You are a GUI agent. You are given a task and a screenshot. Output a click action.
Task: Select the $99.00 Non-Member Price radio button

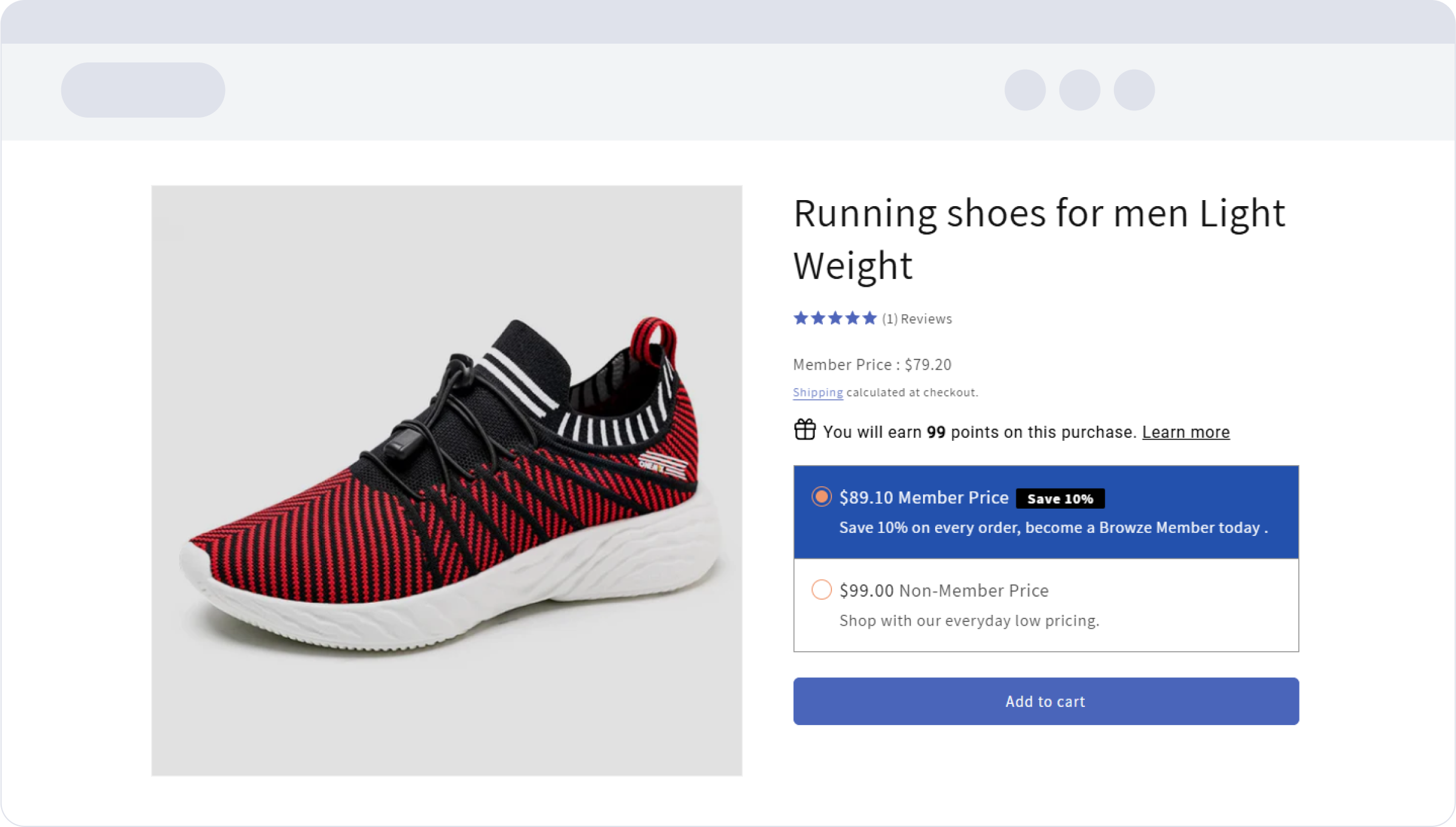tap(821, 589)
